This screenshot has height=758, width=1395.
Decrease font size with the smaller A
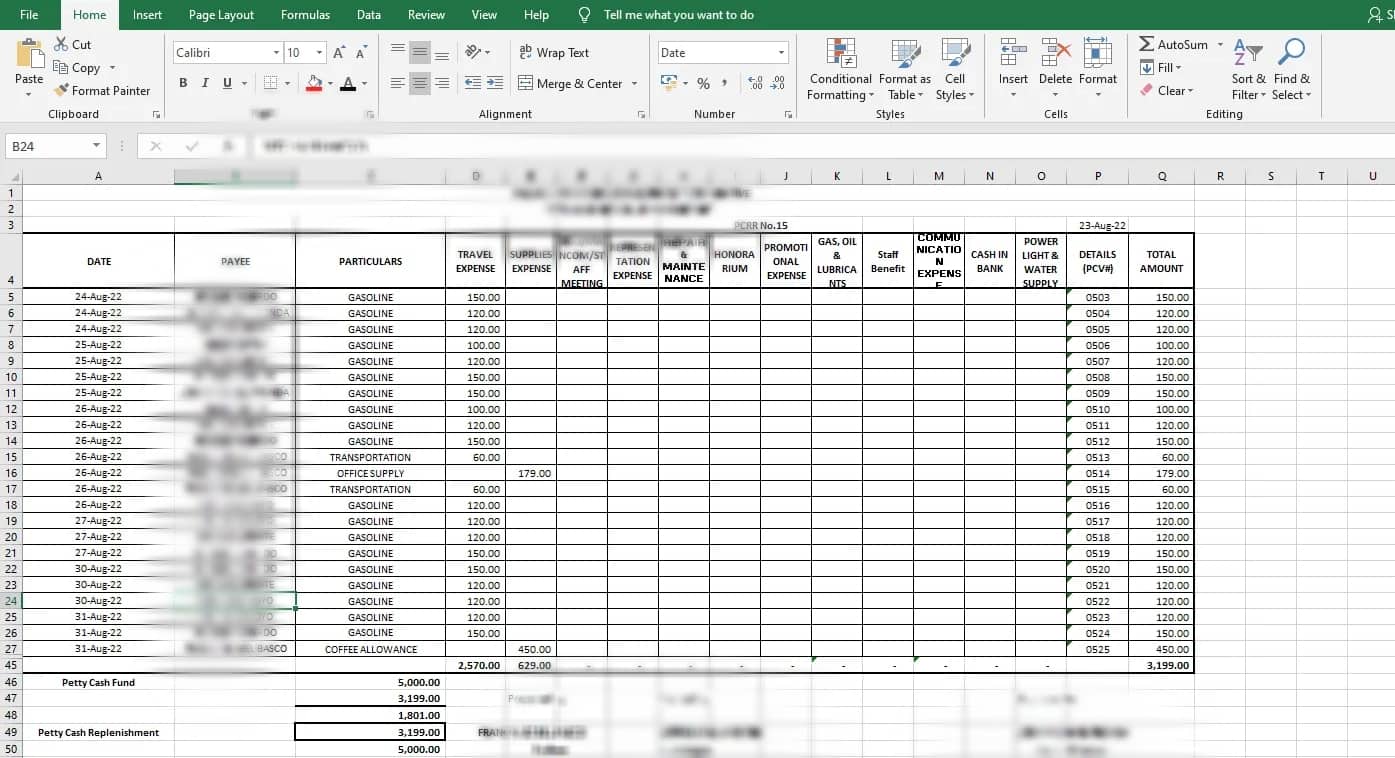(x=360, y=52)
